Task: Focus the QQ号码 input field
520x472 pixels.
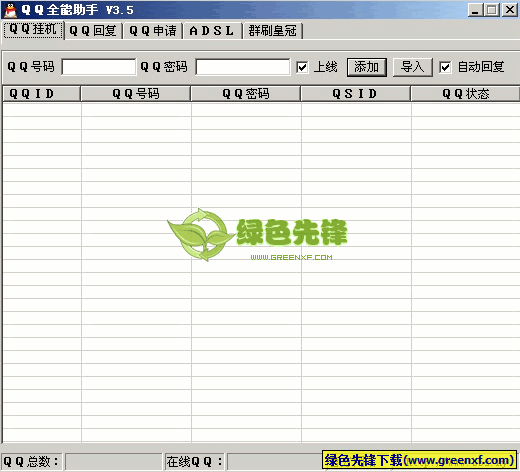Action: [99, 67]
